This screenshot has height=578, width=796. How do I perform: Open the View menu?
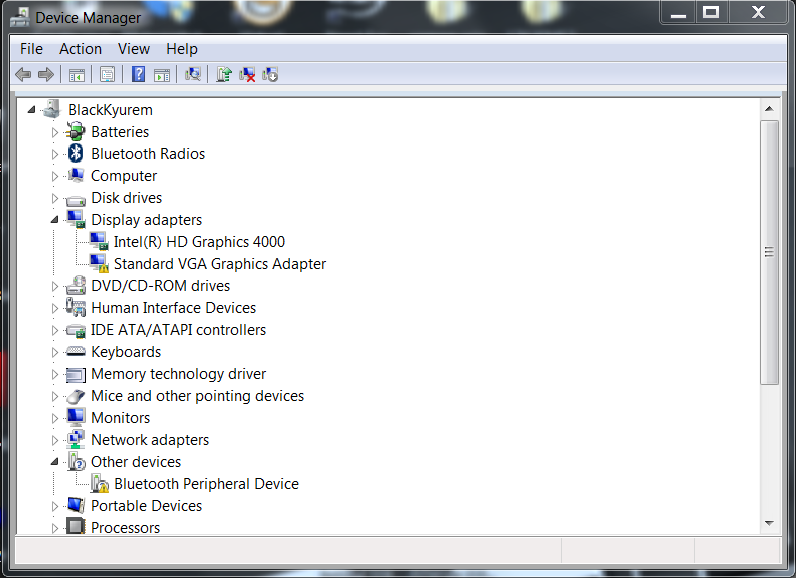pos(134,49)
